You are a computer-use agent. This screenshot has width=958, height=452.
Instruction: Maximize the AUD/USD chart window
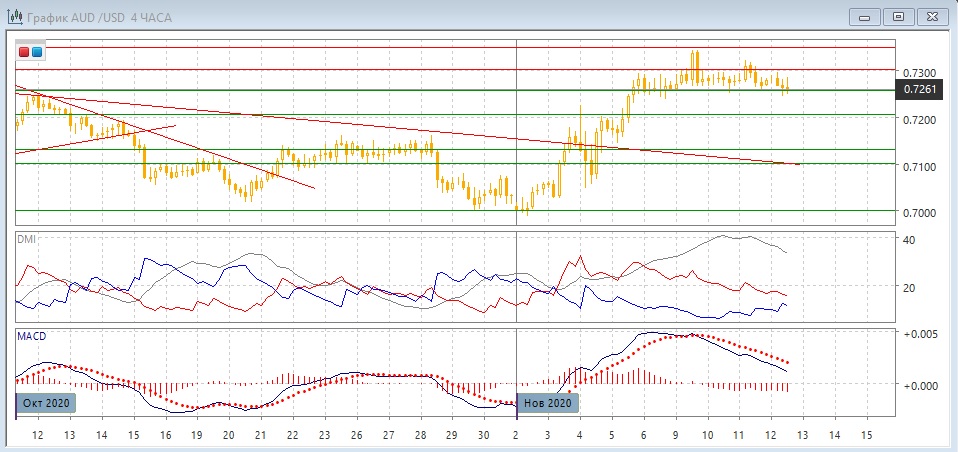point(898,16)
